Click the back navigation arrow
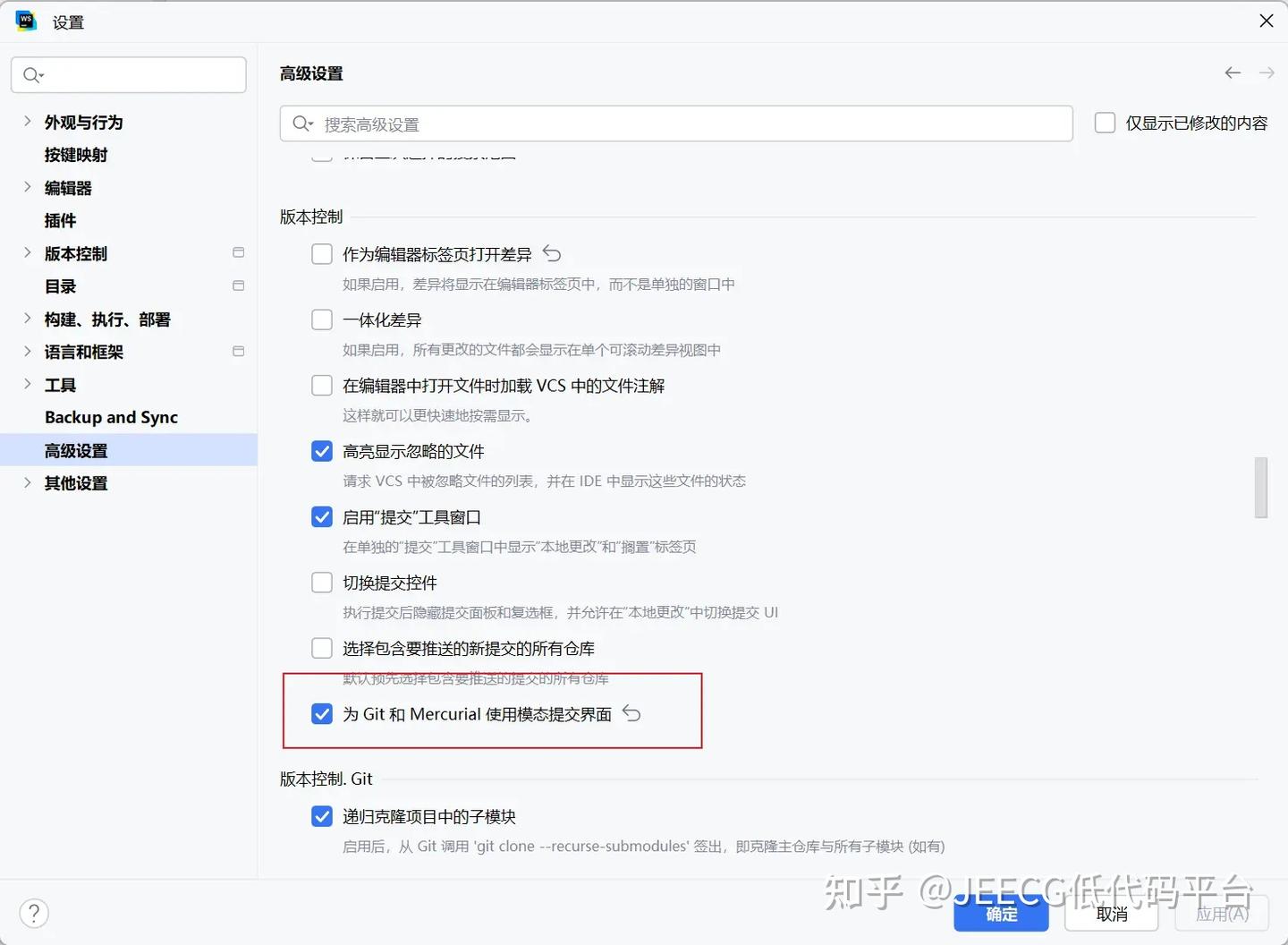 point(1233,72)
